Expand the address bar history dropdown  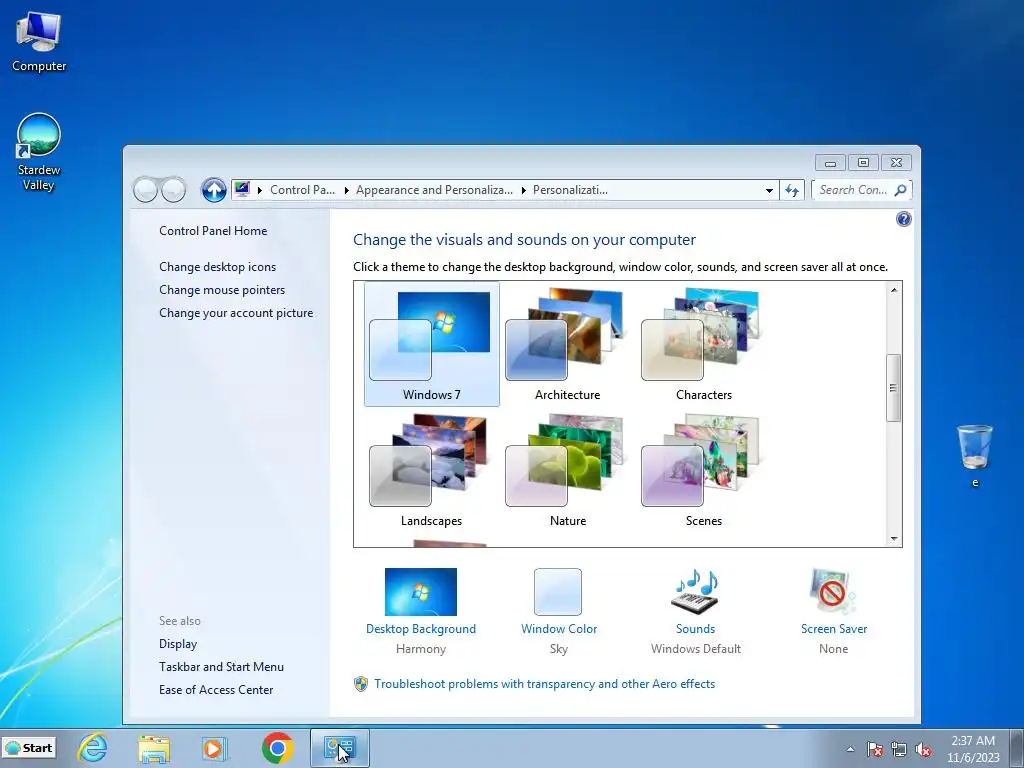pyautogui.click(x=769, y=190)
